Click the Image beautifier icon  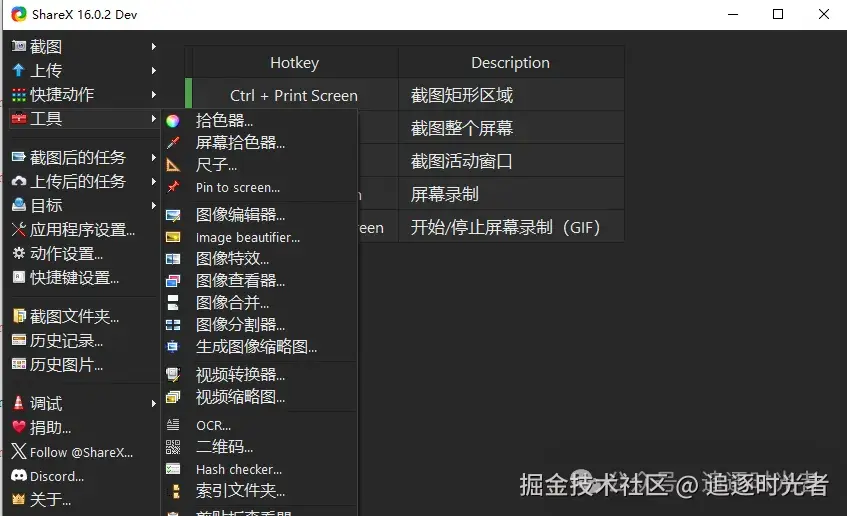tap(173, 237)
